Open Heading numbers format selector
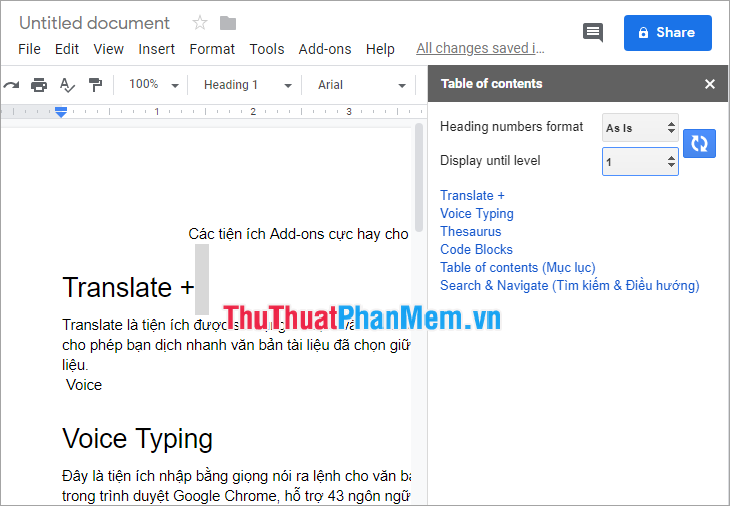This screenshot has height=506, width=730. pyautogui.click(x=640, y=128)
